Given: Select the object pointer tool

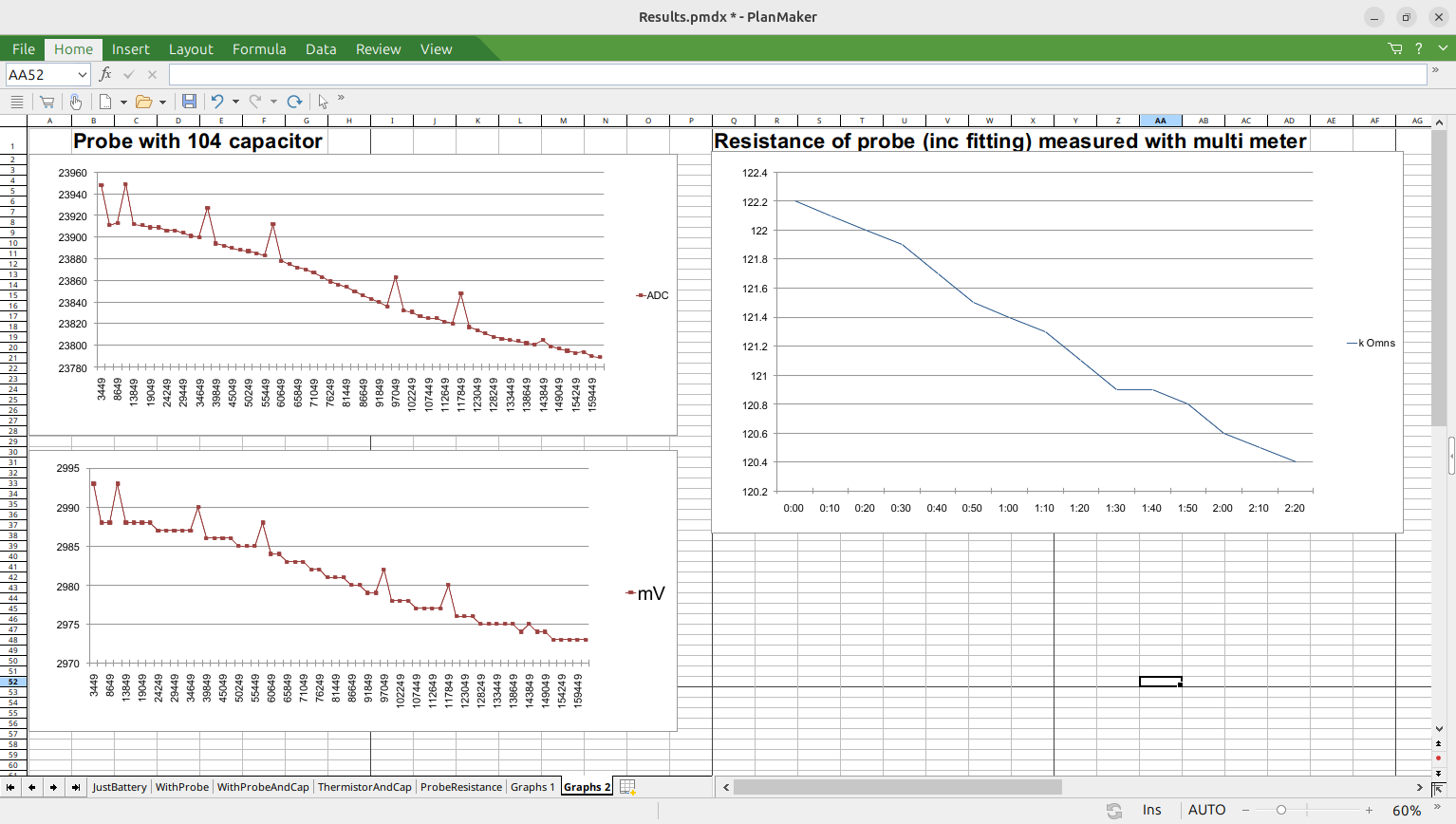Looking at the screenshot, I should click(x=324, y=102).
